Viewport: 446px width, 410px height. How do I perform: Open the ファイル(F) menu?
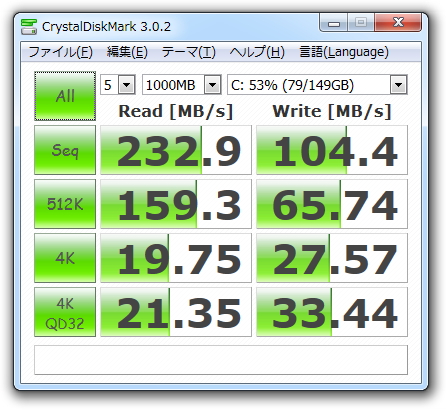pyautogui.click(x=60, y=52)
